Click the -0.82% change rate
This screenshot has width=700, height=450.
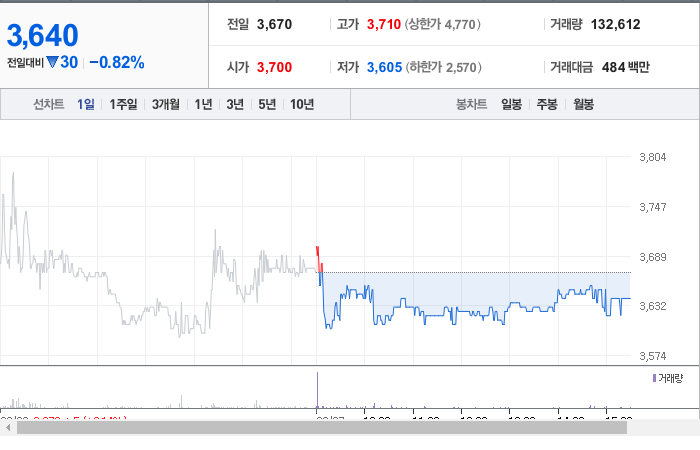117,62
